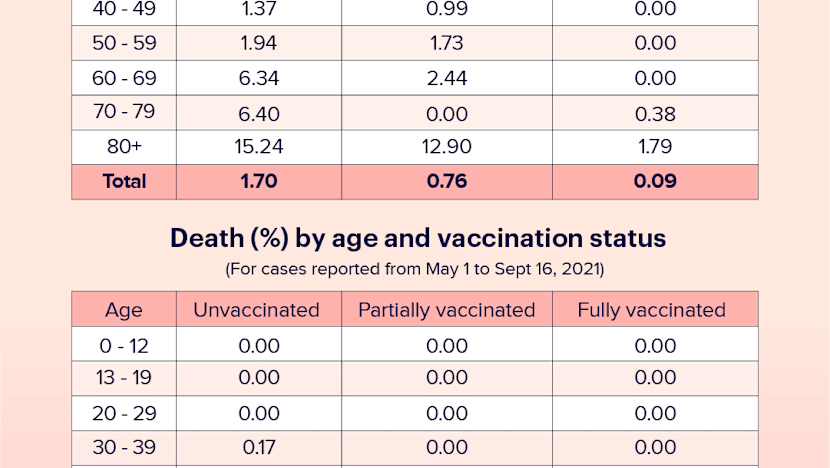The width and height of the screenshot is (830, 468).
Task: Click the 'Age' column header
Action: pos(124,310)
